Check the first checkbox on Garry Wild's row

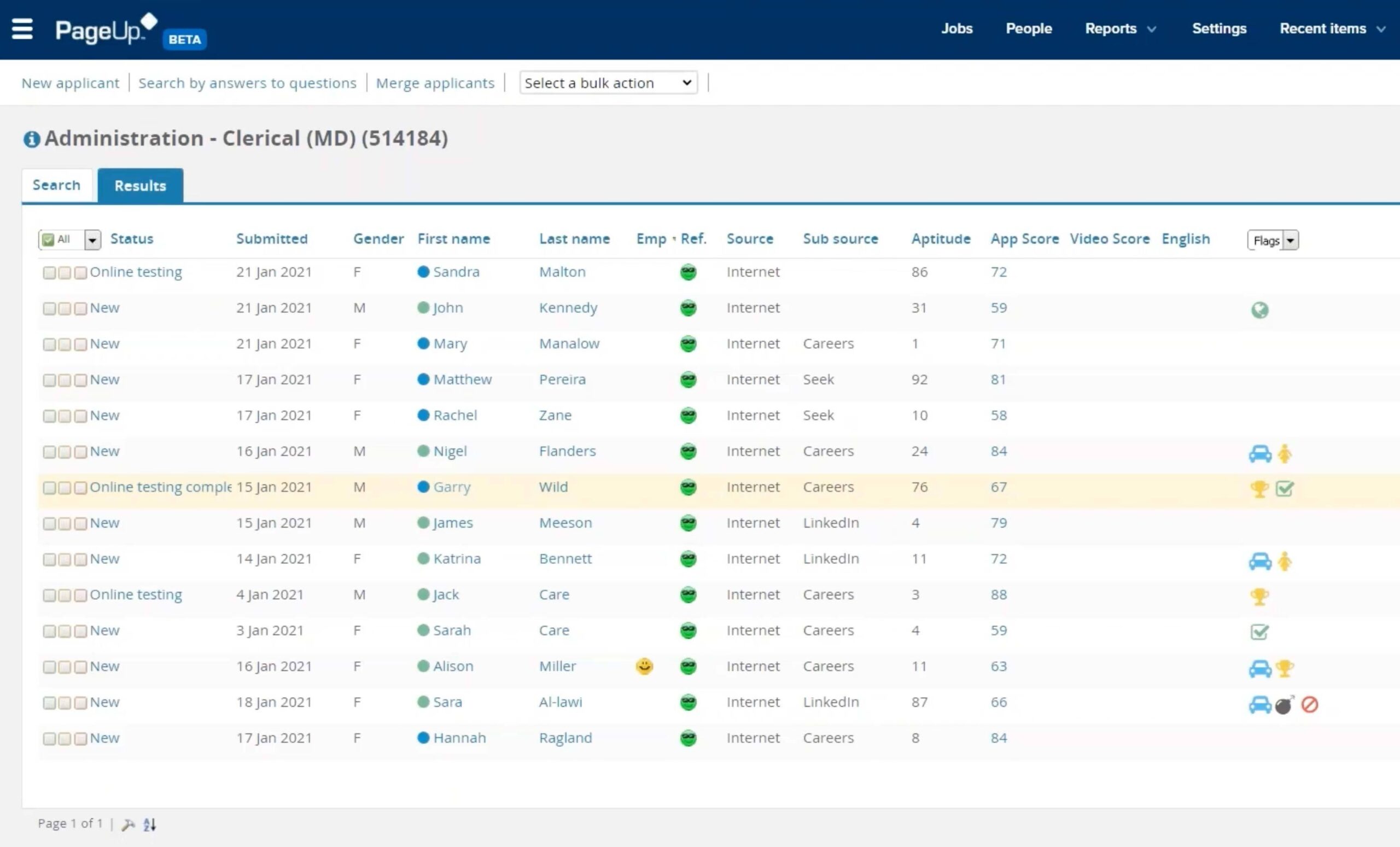click(49, 487)
